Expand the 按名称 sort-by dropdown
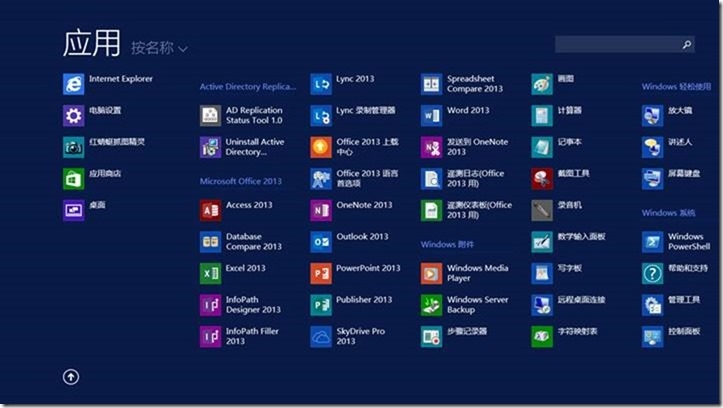 (159, 47)
